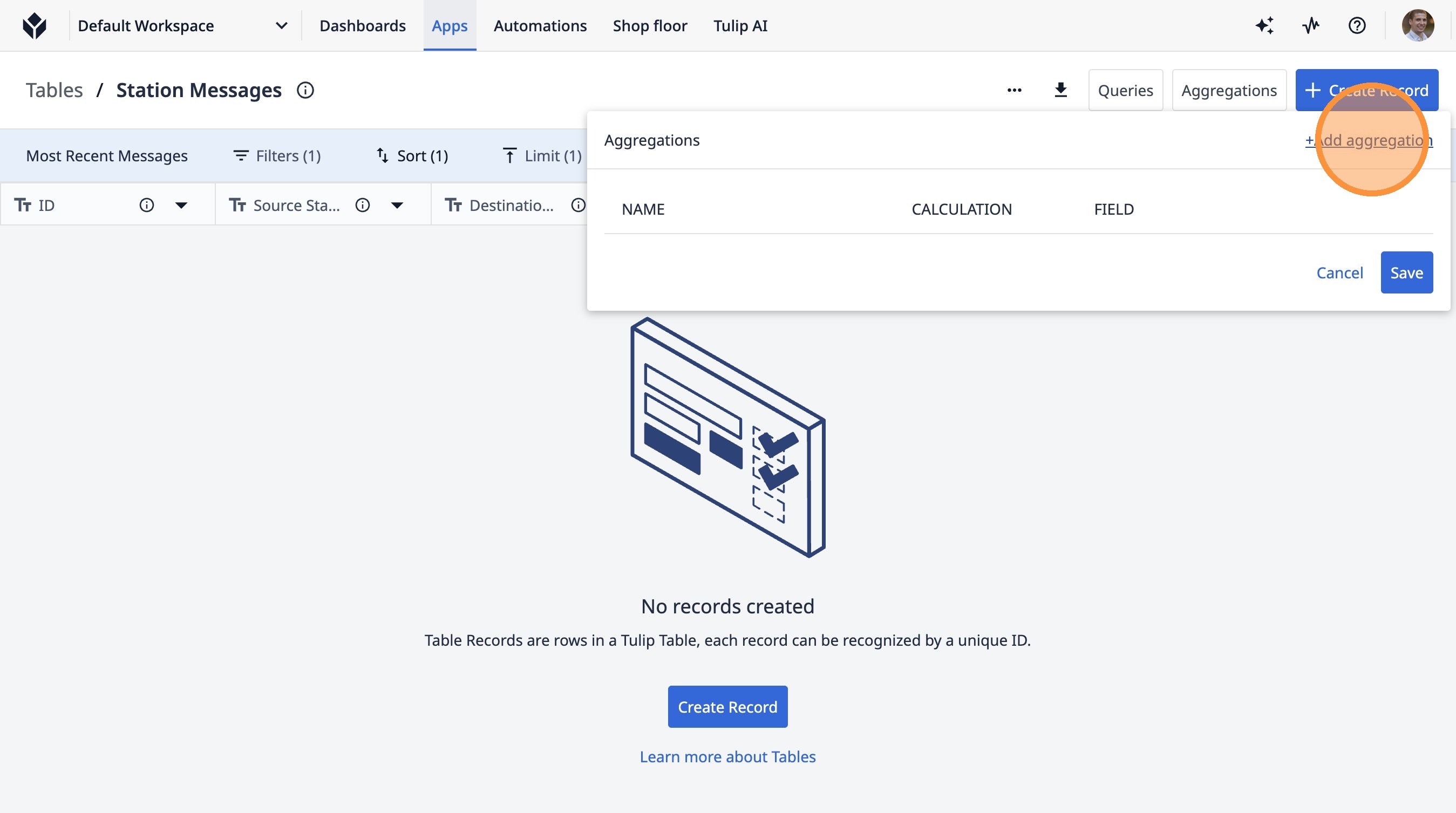Open the activity pulse icon
The image size is (1456, 813).
pos(1311,26)
